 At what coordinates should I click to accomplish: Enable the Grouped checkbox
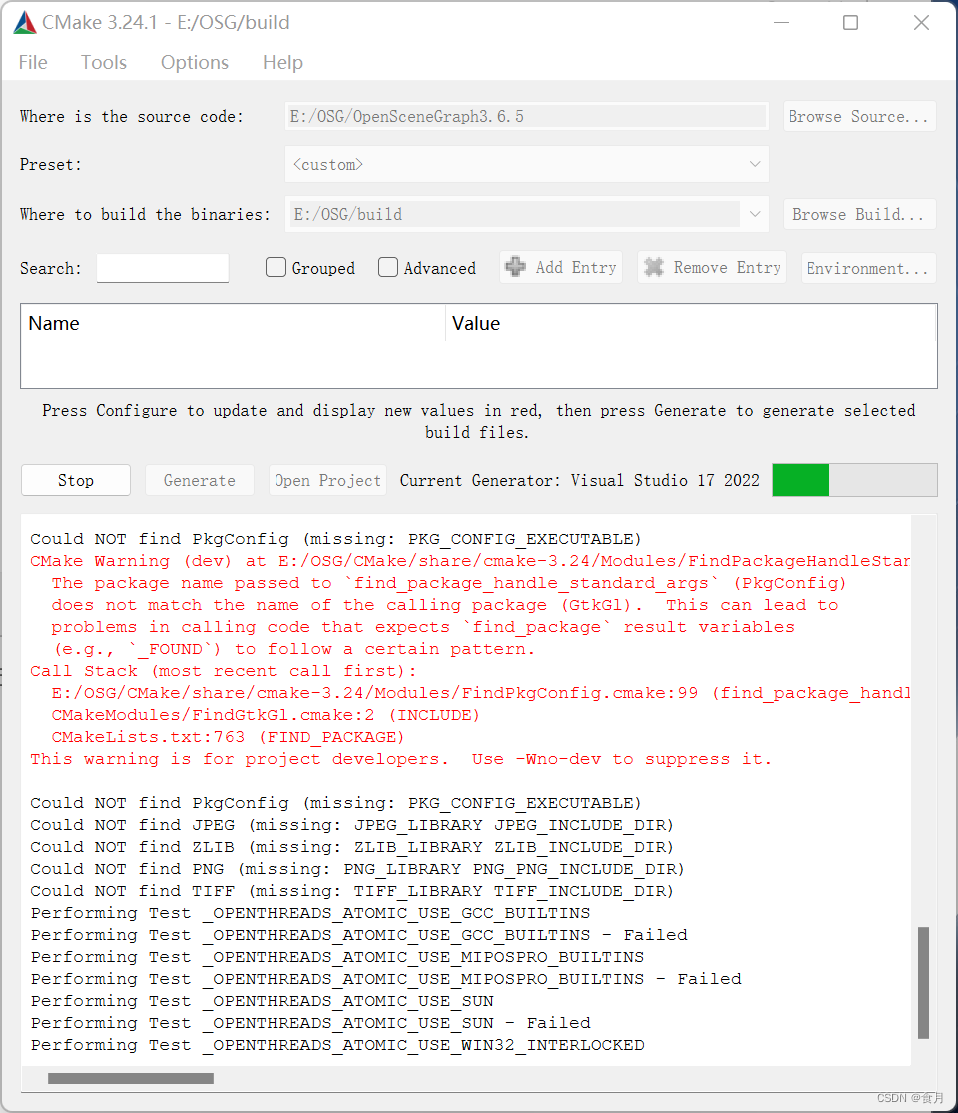pos(276,267)
